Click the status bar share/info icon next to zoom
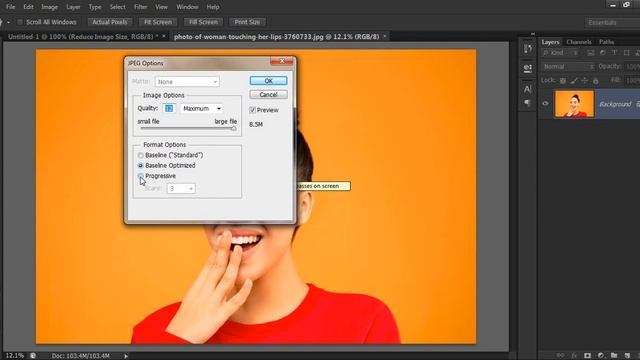Image resolution: width=640 pixels, height=360 pixels. (x=33, y=356)
